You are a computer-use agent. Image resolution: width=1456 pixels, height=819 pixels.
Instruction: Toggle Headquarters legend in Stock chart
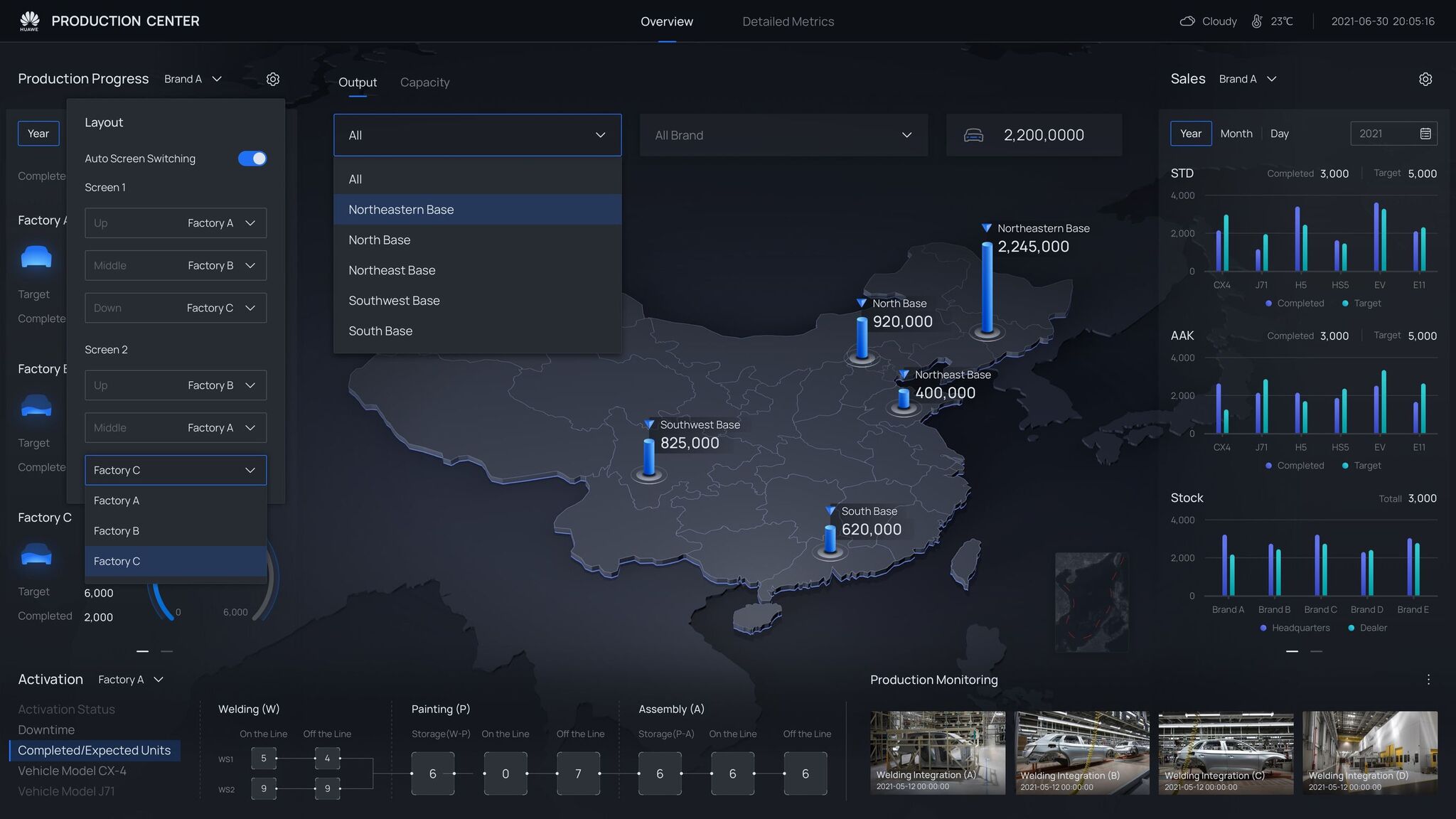click(1295, 628)
